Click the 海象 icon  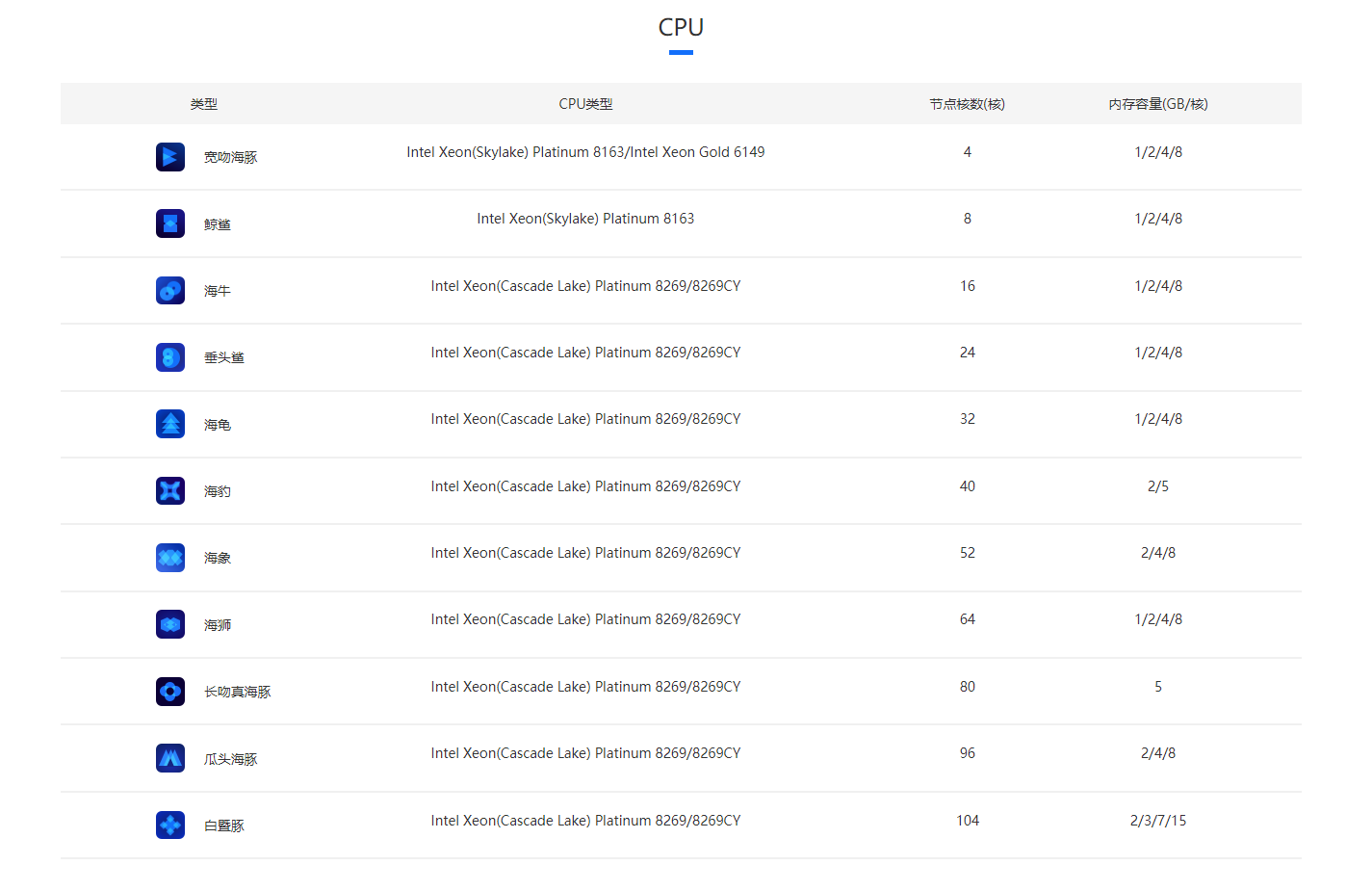(x=170, y=558)
